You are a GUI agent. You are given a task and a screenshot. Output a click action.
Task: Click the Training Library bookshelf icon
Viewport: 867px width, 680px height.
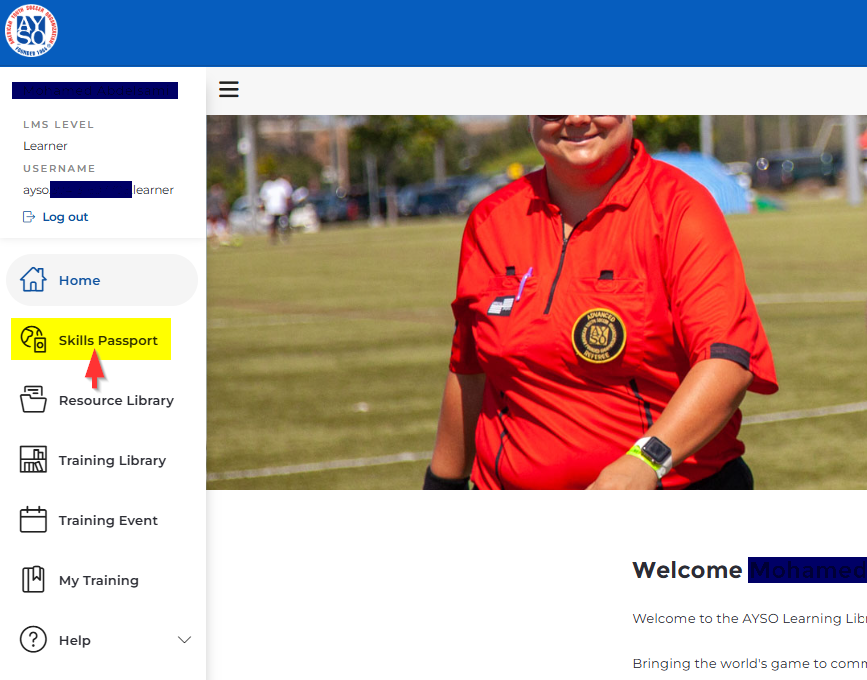pyautogui.click(x=33, y=460)
